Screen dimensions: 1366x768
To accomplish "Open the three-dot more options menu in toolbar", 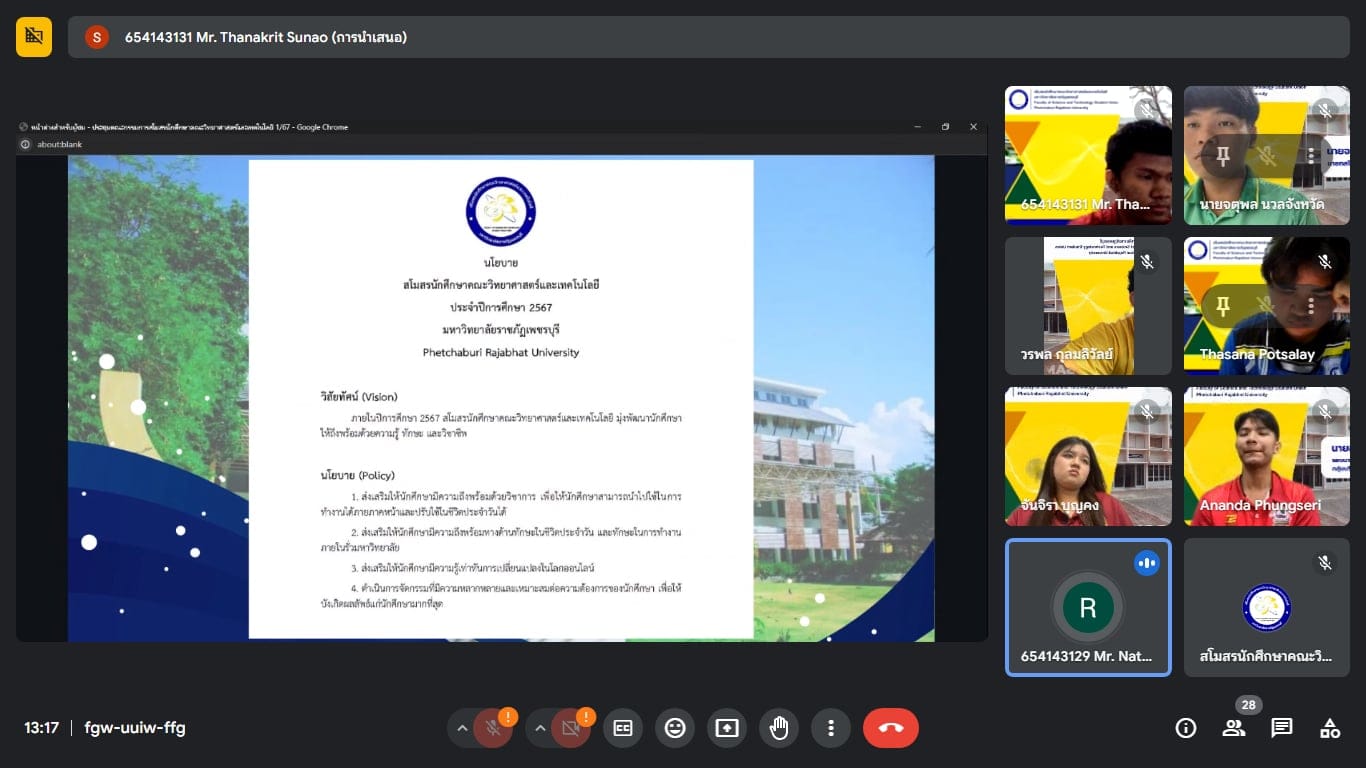I will (x=831, y=728).
